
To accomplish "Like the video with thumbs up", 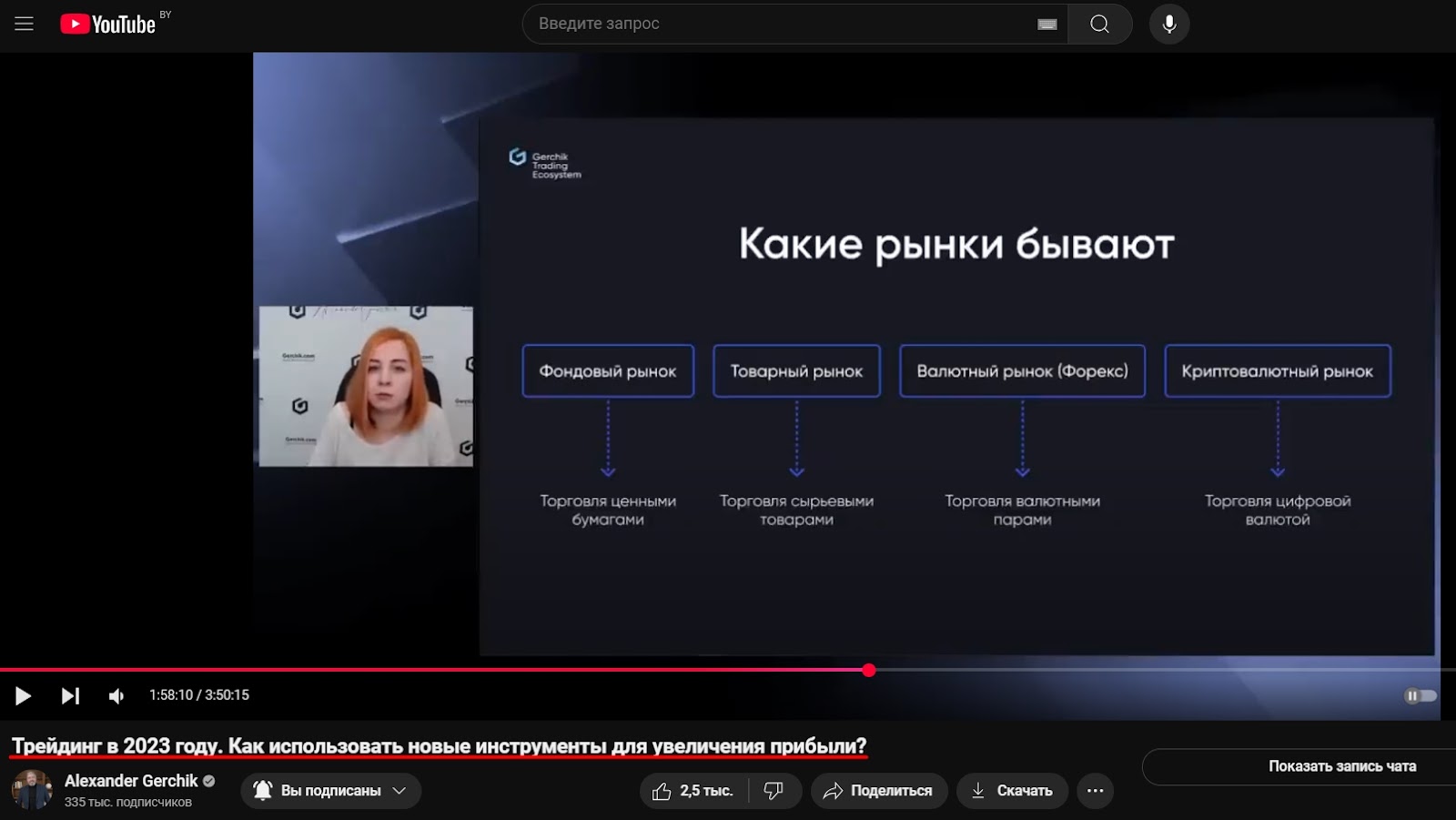I will coord(693,791).
